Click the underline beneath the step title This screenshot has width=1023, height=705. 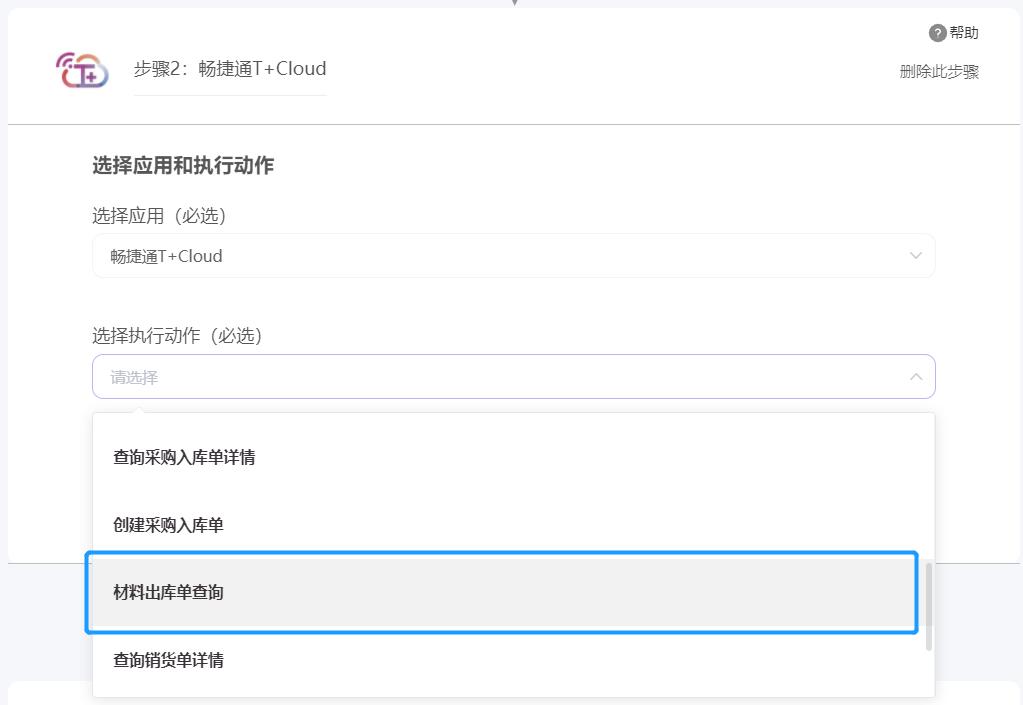pos(229,92)
